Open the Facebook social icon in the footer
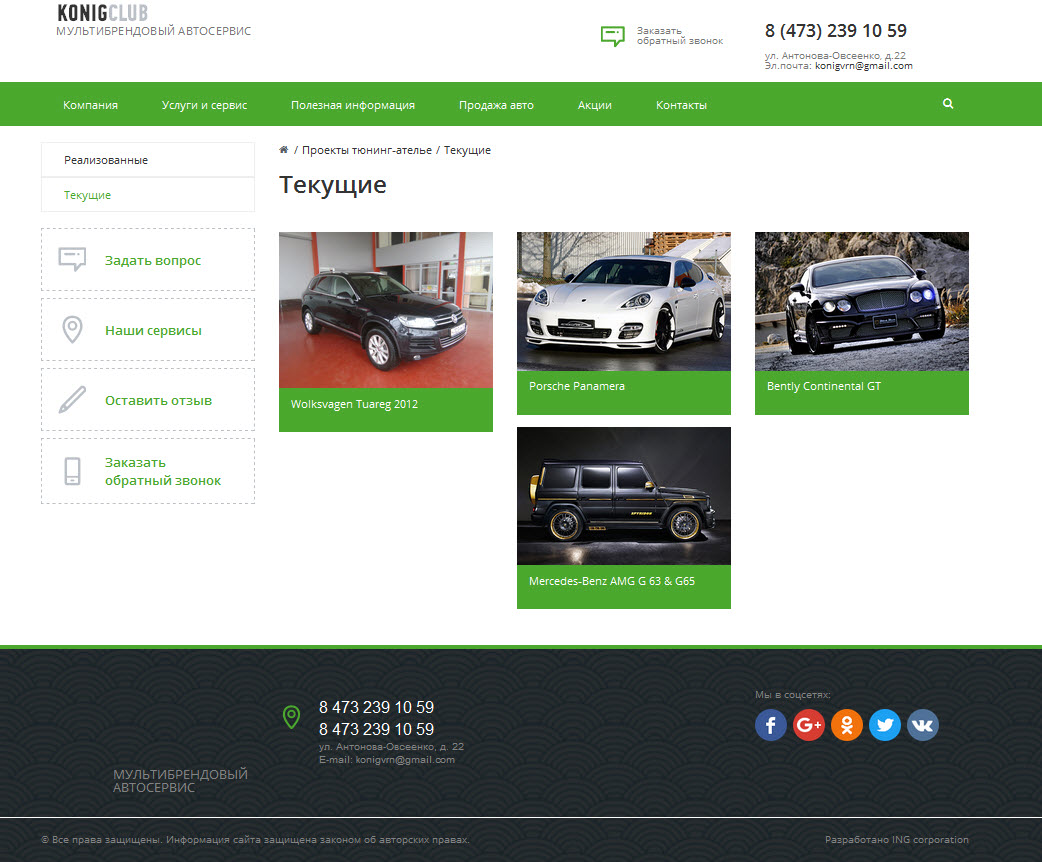Image resolution: width=1042 pixels, height=862 pixels. (771, 724)
